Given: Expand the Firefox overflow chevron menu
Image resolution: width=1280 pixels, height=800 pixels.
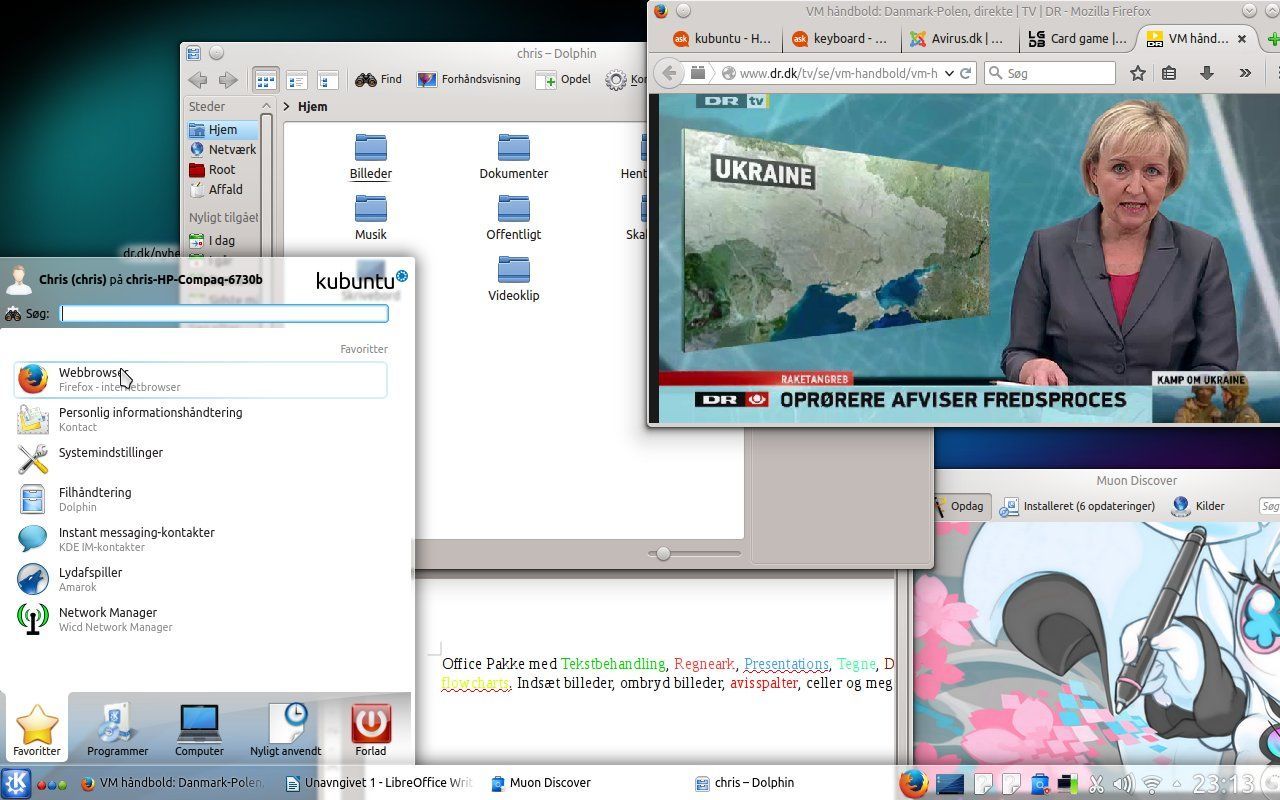Looking at the screenshot, I should point(1246,72).
